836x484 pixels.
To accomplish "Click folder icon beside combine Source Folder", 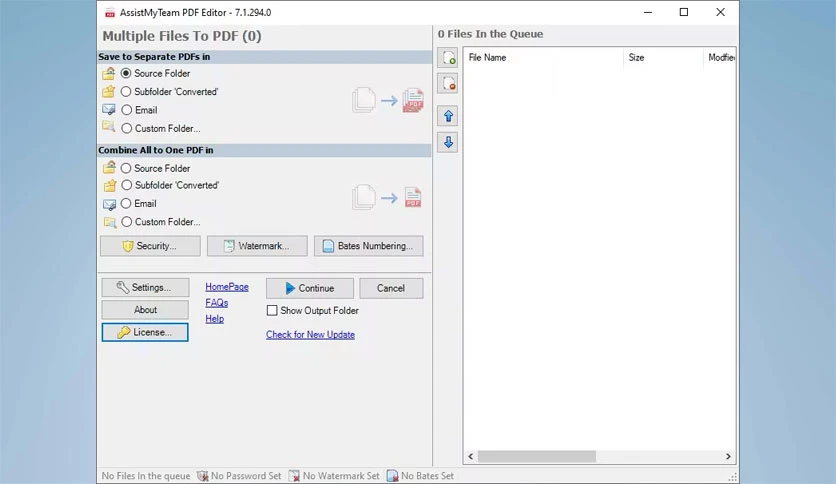I will (x=109, y=168).
